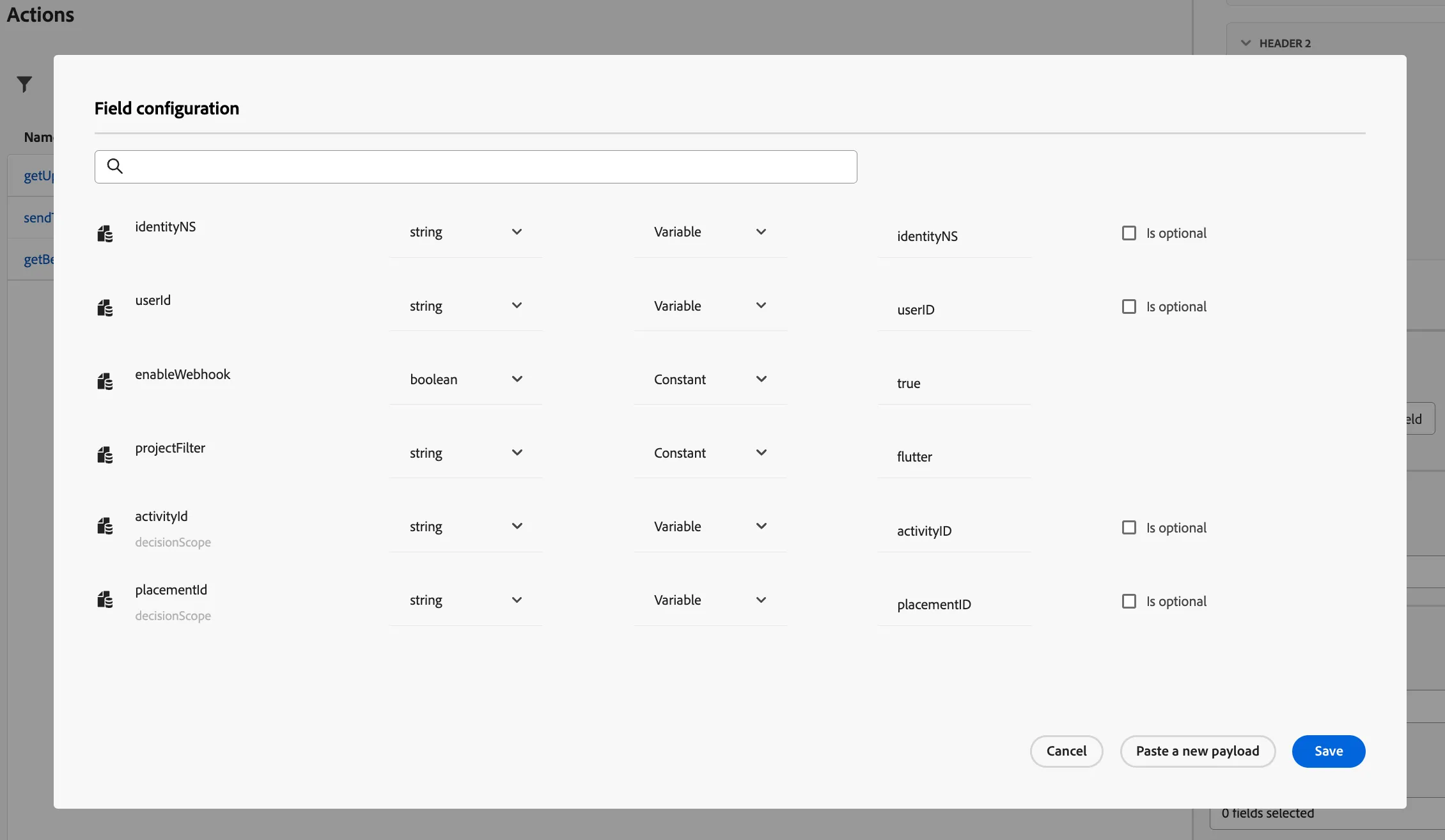
Task: Open type dropdown for placementId
Action: tap(466, 600)
